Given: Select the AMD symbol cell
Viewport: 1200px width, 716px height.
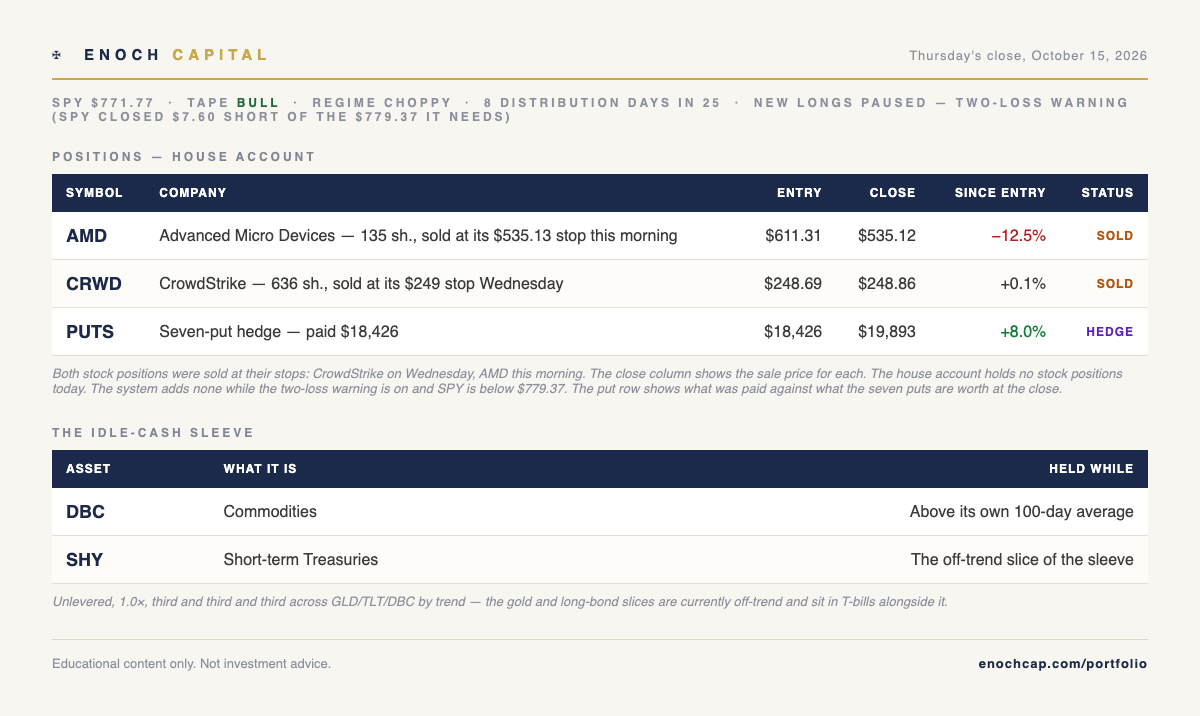Looking at the screenshot, I should click(x=87, y=236).
